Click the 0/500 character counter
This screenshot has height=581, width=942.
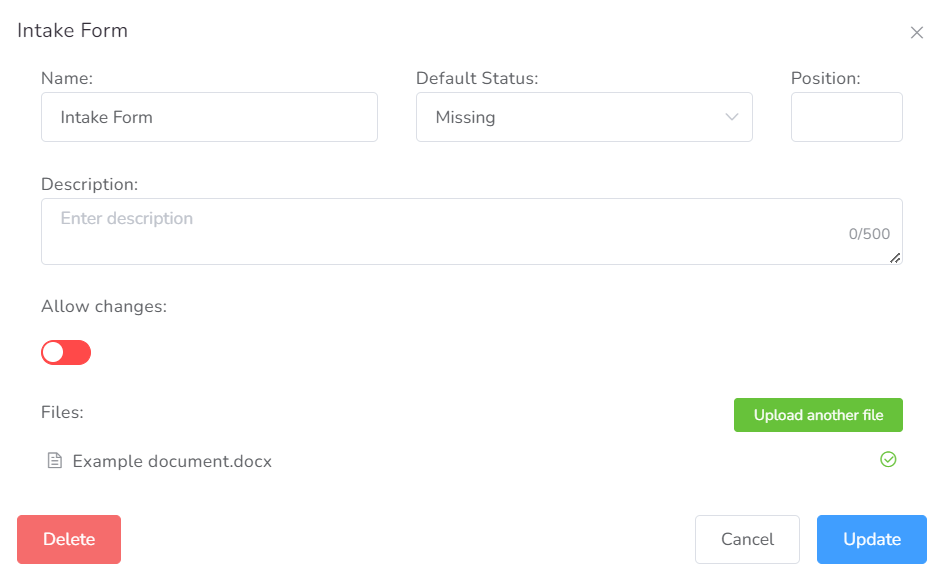(869, 234)
